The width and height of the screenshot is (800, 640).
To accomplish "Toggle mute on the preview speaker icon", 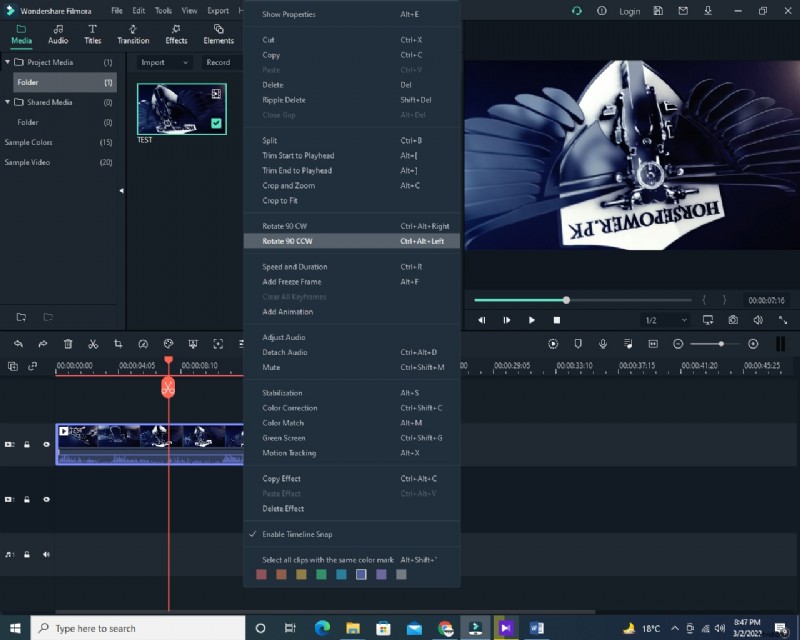I will coord(759,321).
